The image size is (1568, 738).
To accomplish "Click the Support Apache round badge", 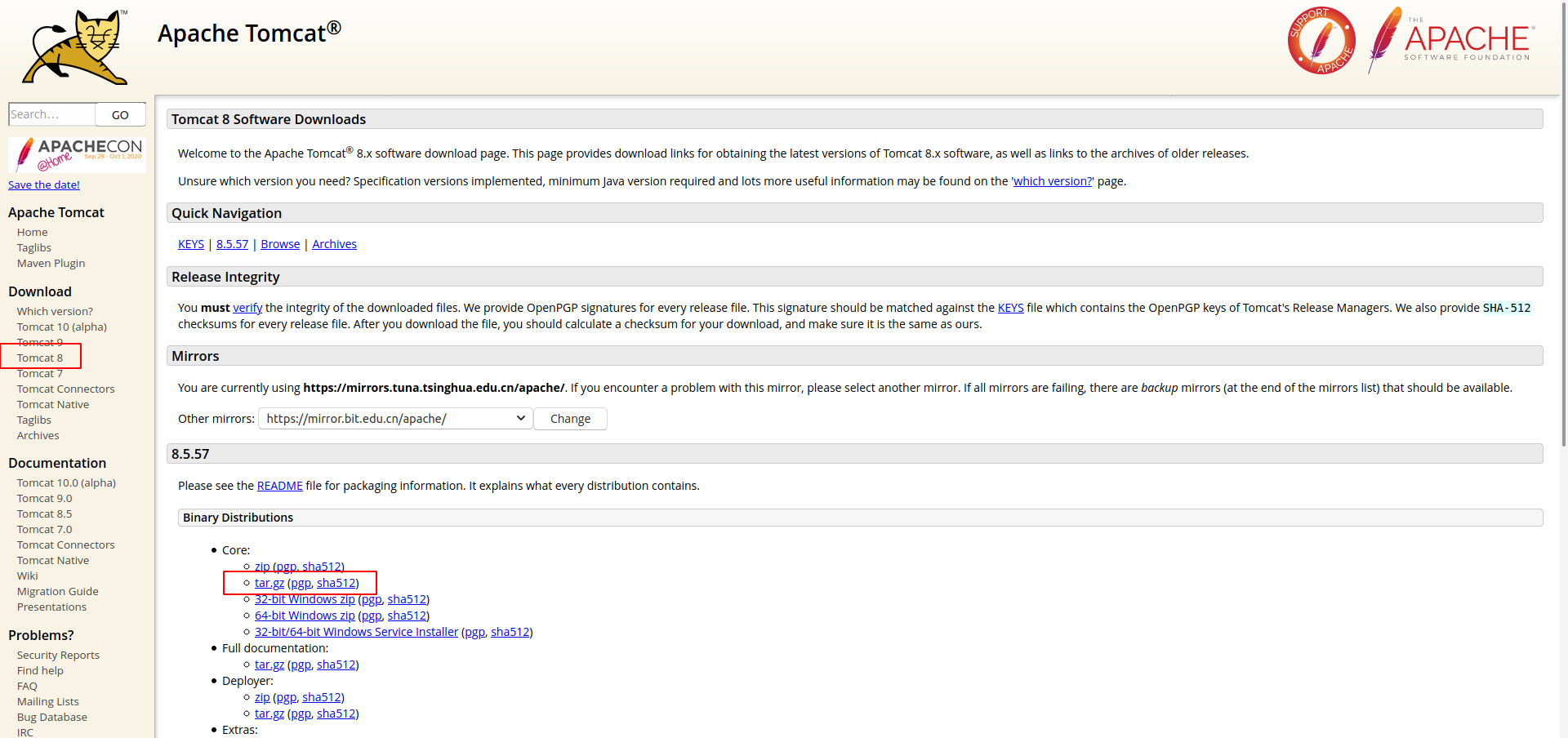I will coord(1321,41).
